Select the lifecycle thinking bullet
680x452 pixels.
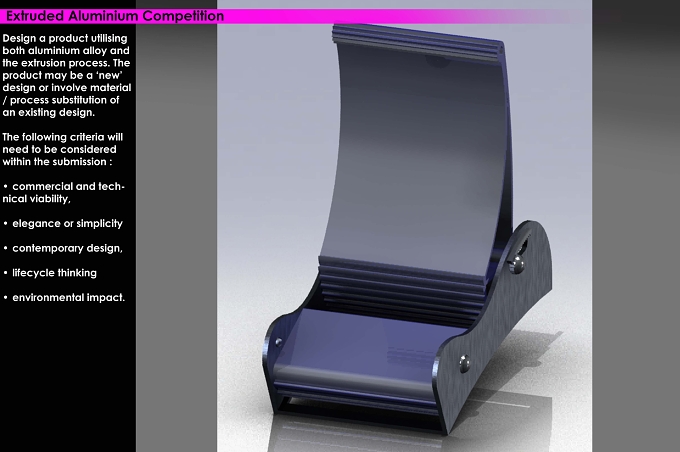[x=50, y=273]
